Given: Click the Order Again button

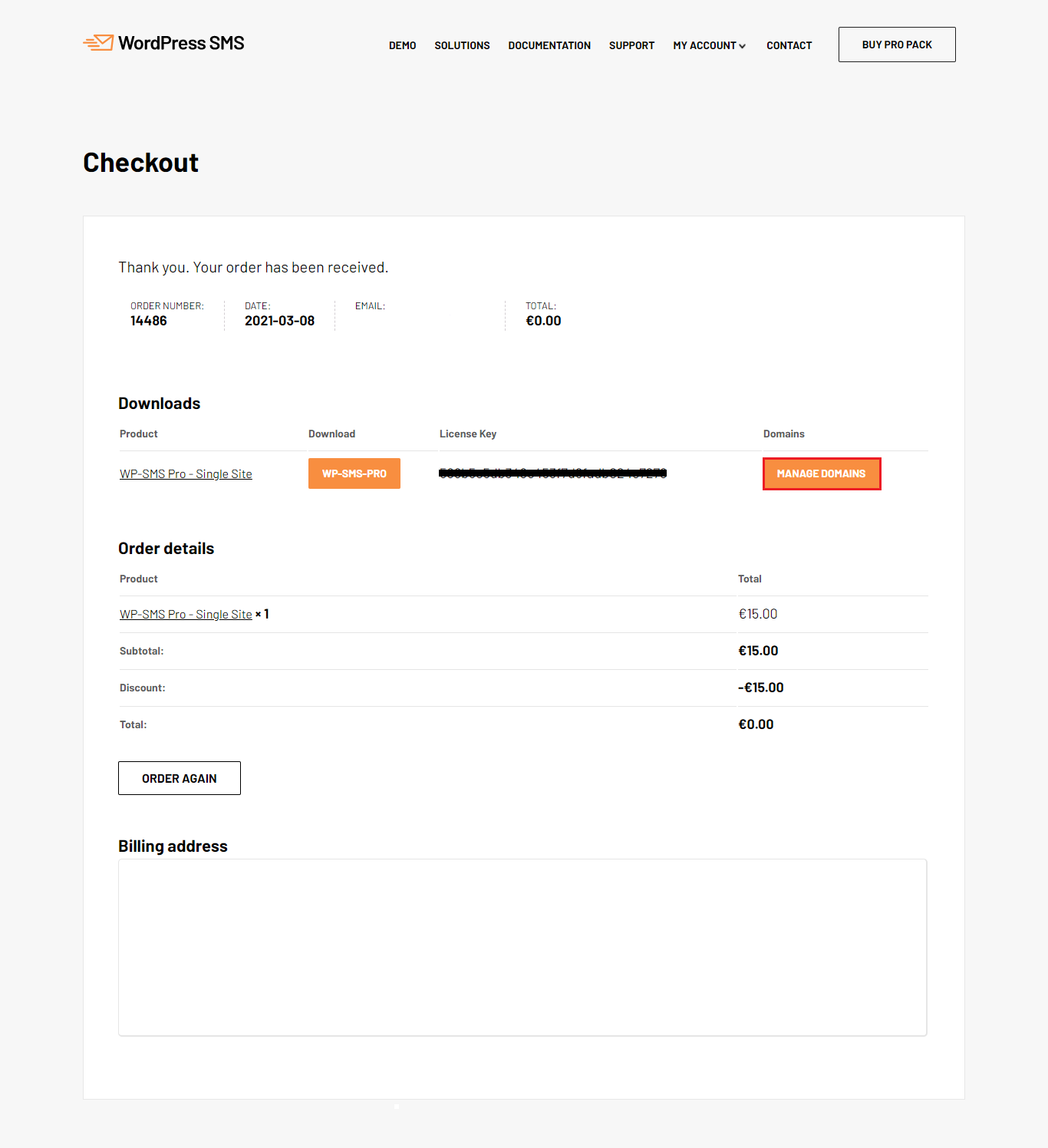Looking at the screenshot, I should [x=180, y=778].
